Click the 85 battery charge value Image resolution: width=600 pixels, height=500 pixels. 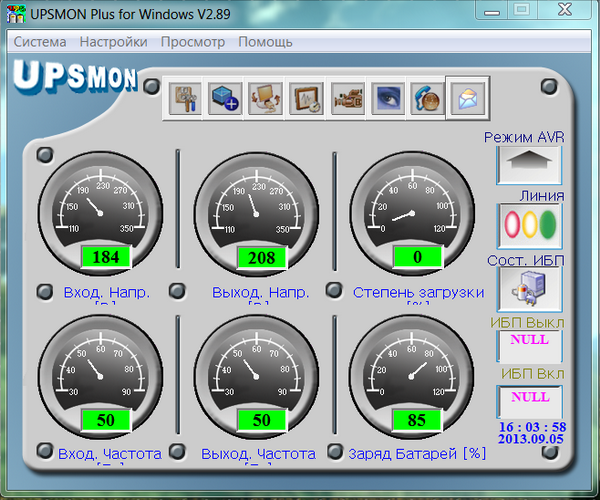417,420
